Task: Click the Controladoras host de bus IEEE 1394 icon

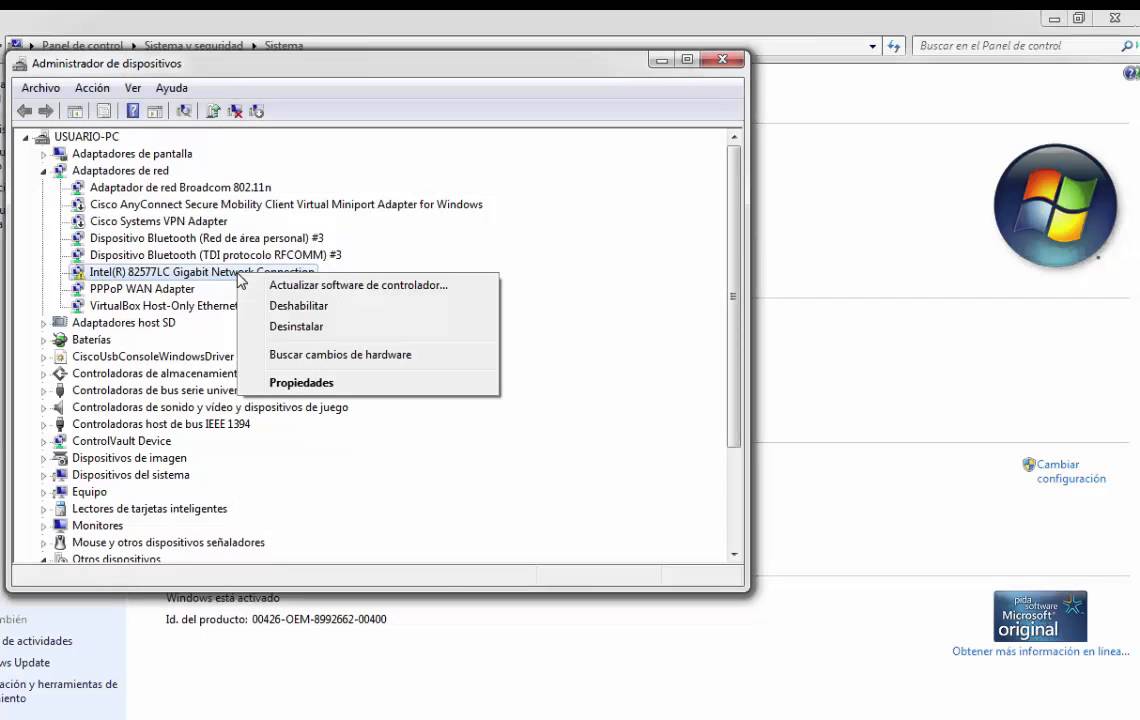Action: point(60,424)
